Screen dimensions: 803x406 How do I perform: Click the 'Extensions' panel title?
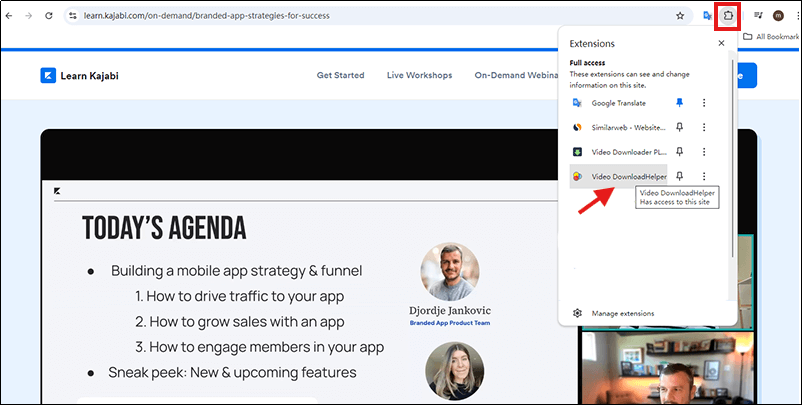[x=592, y=44]
